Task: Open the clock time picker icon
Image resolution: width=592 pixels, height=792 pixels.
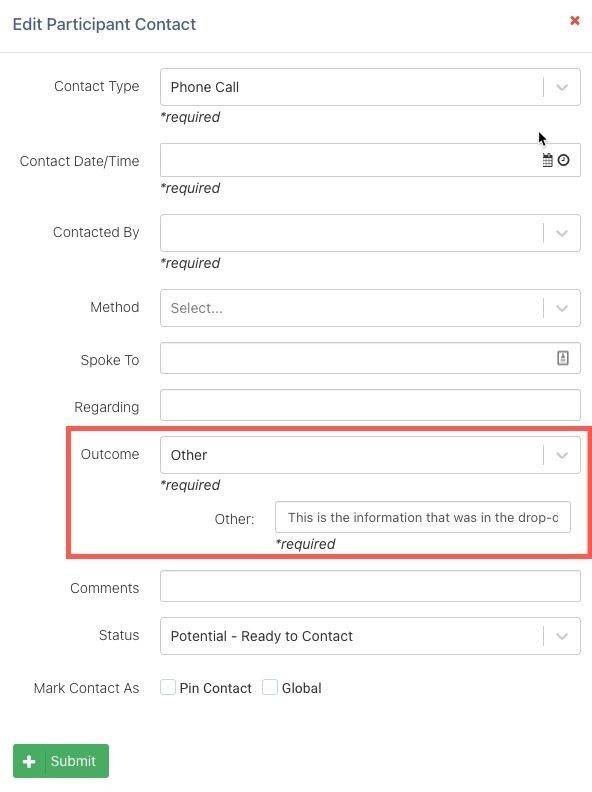Action: pyautogui.click(x=563, y=160)
